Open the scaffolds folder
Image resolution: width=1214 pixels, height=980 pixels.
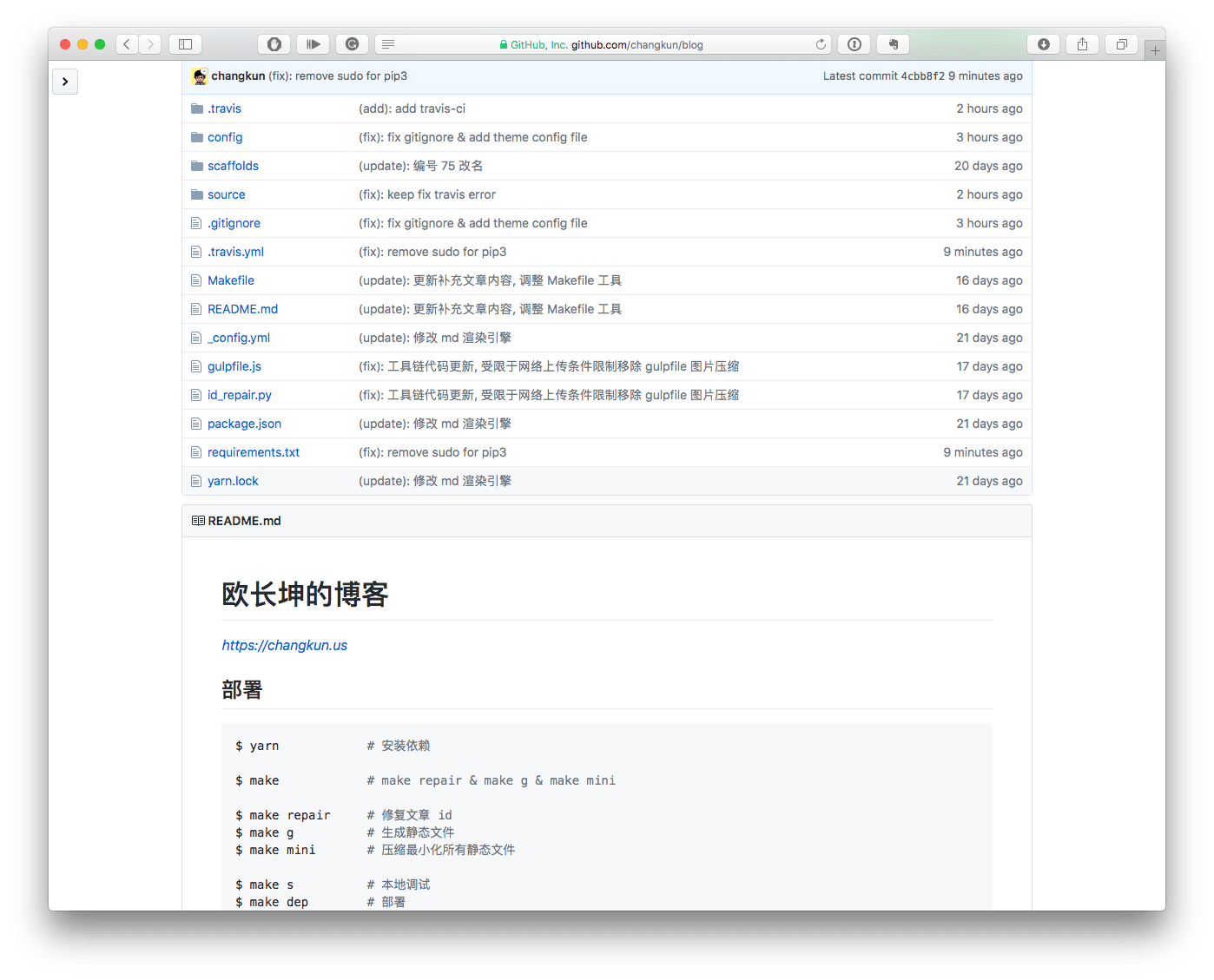pyautogui.click(x=233, y=166)
